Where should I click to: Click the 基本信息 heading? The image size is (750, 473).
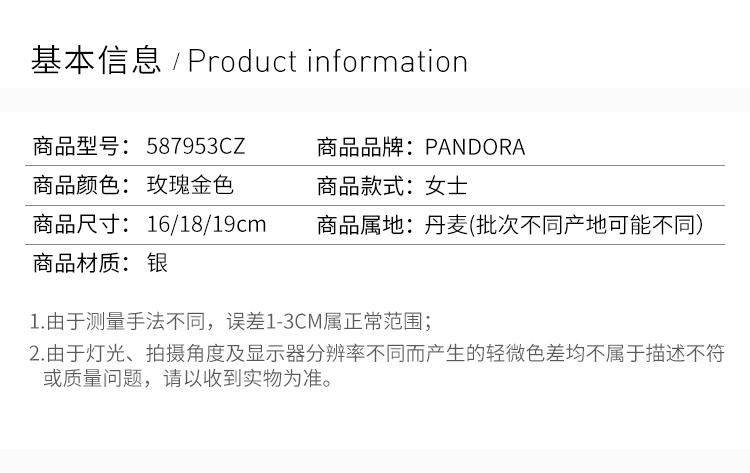pos(96,61)
